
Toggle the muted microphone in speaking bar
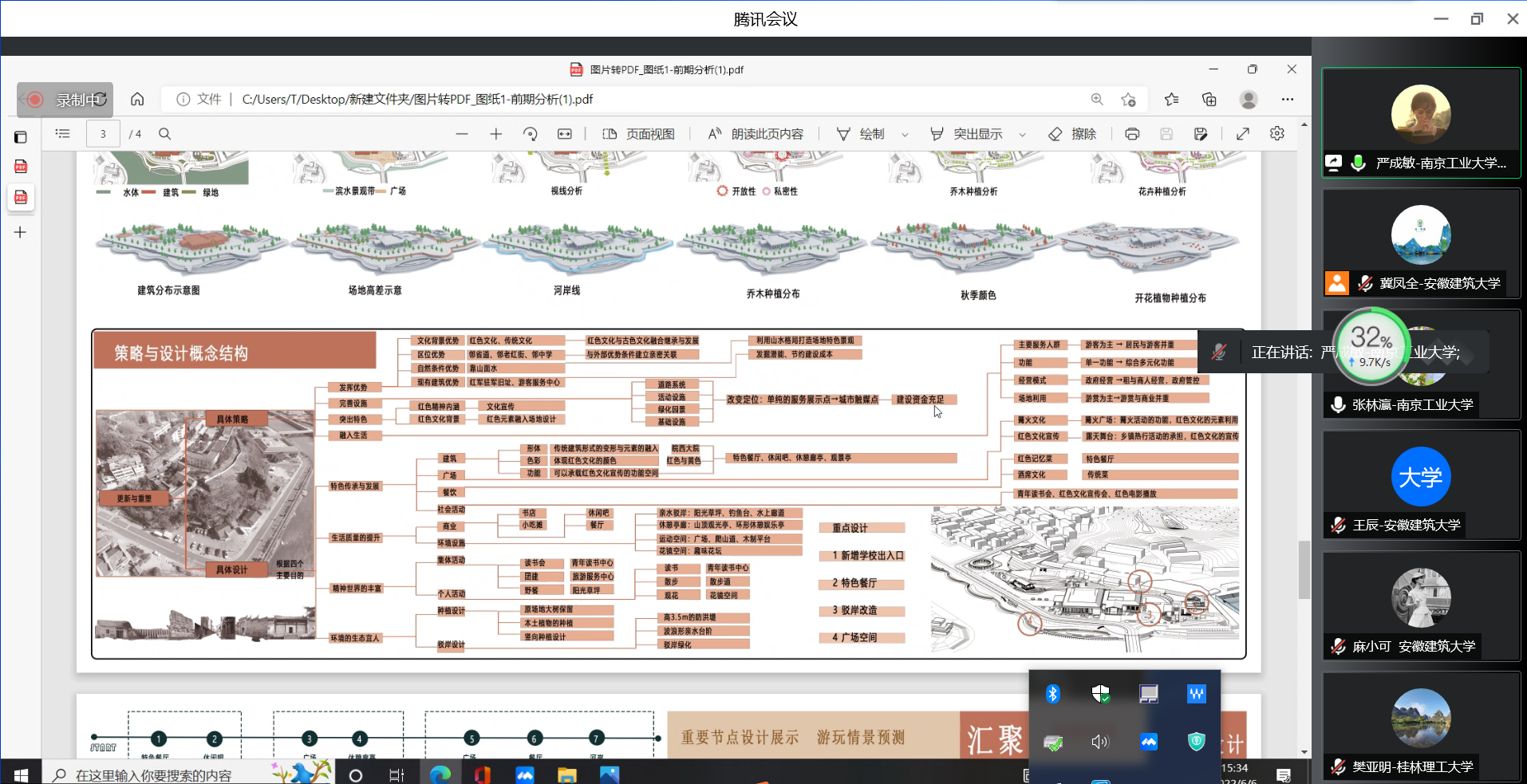[1218, 352]
